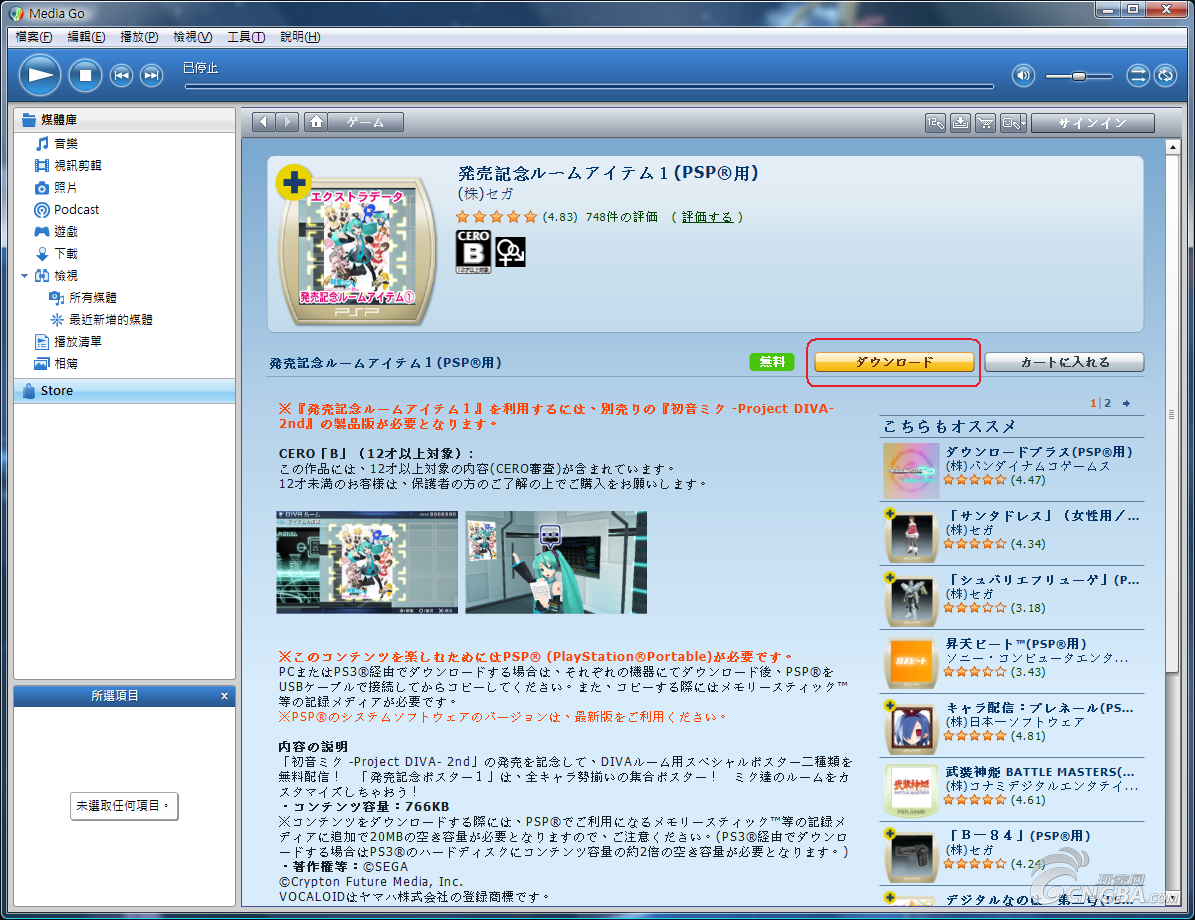Open 播放(P) menu
Viewport: 1195px width, 920px height.
pos(139,37)
